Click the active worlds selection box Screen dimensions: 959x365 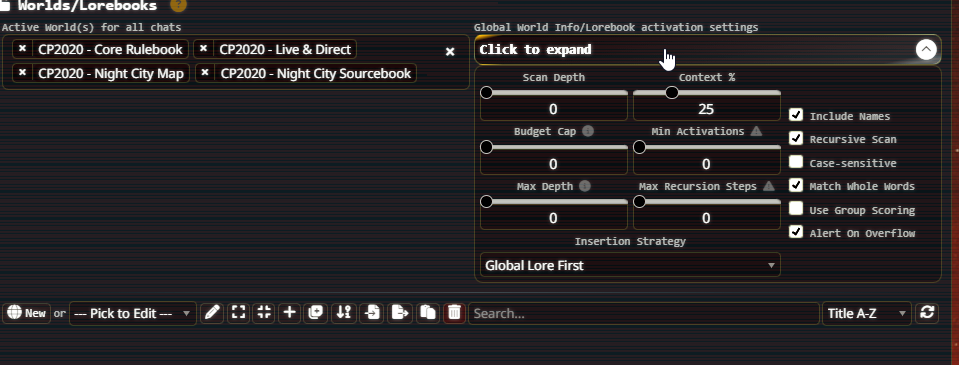coord(235,62)
